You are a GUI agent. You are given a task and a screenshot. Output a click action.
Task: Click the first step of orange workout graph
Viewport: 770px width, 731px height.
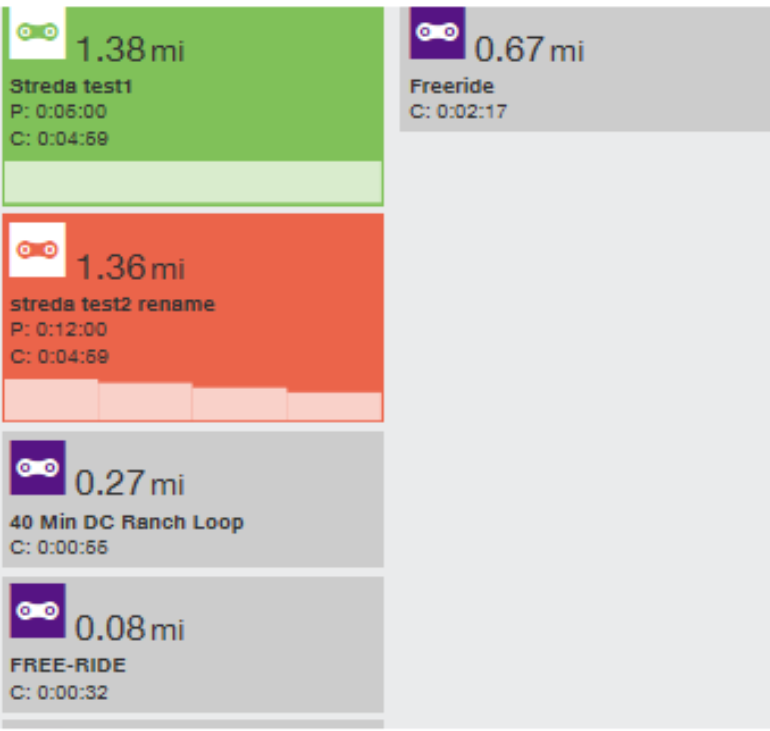tap(51, 399)
